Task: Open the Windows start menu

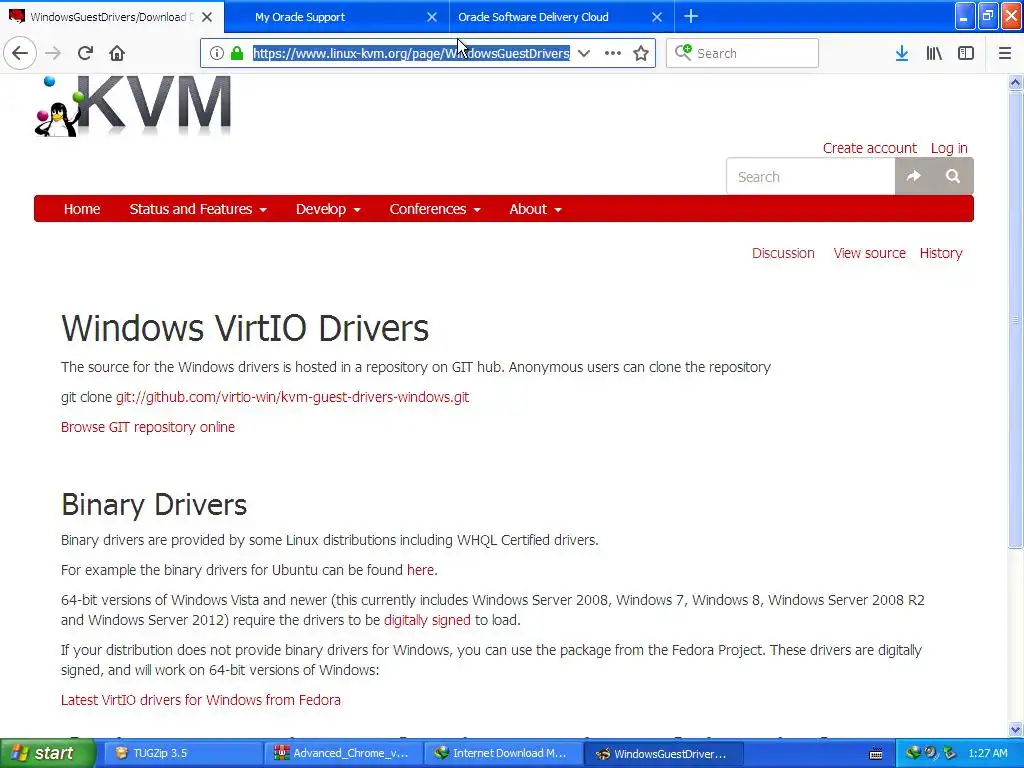Action: 47,754
